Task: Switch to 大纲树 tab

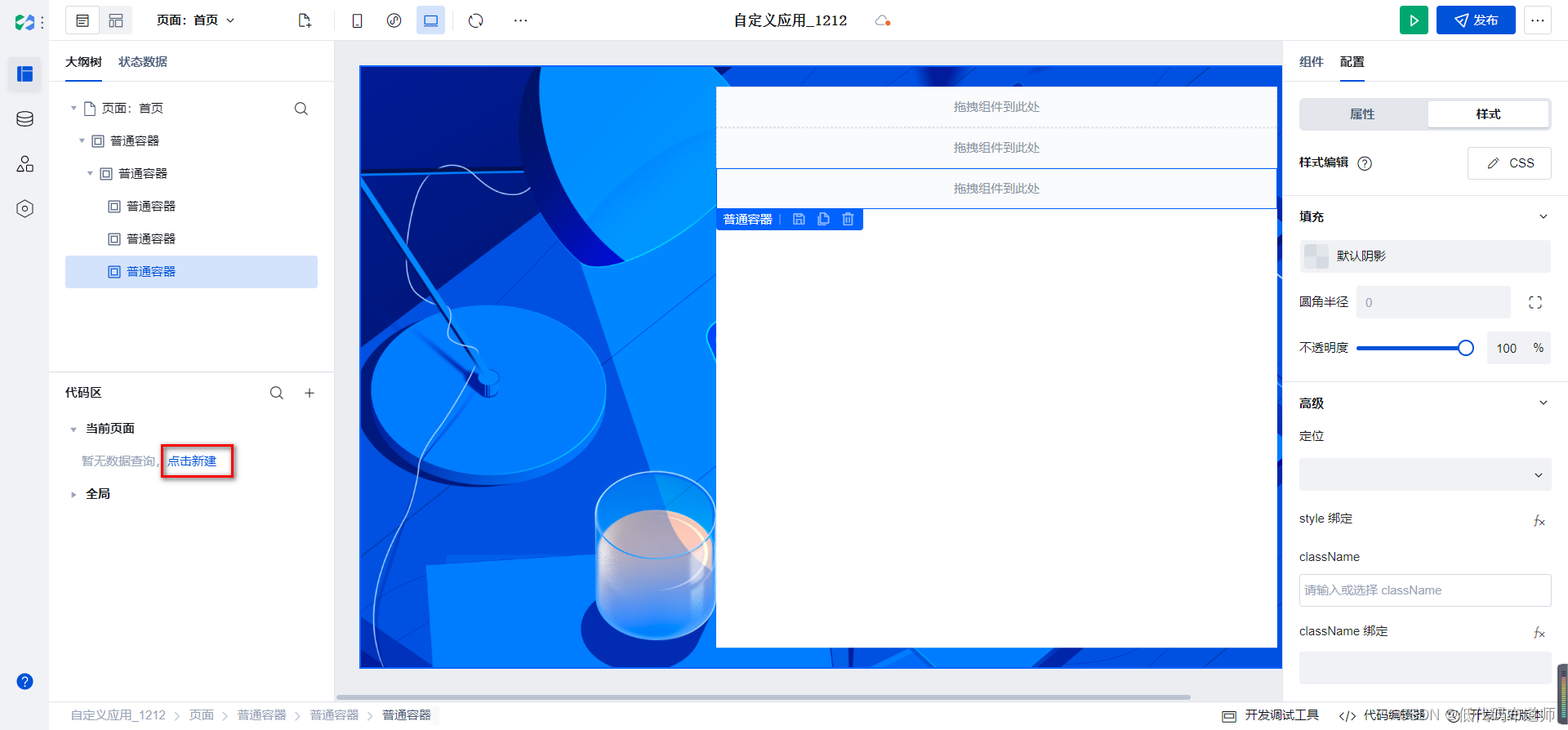Action: (83, 62)
